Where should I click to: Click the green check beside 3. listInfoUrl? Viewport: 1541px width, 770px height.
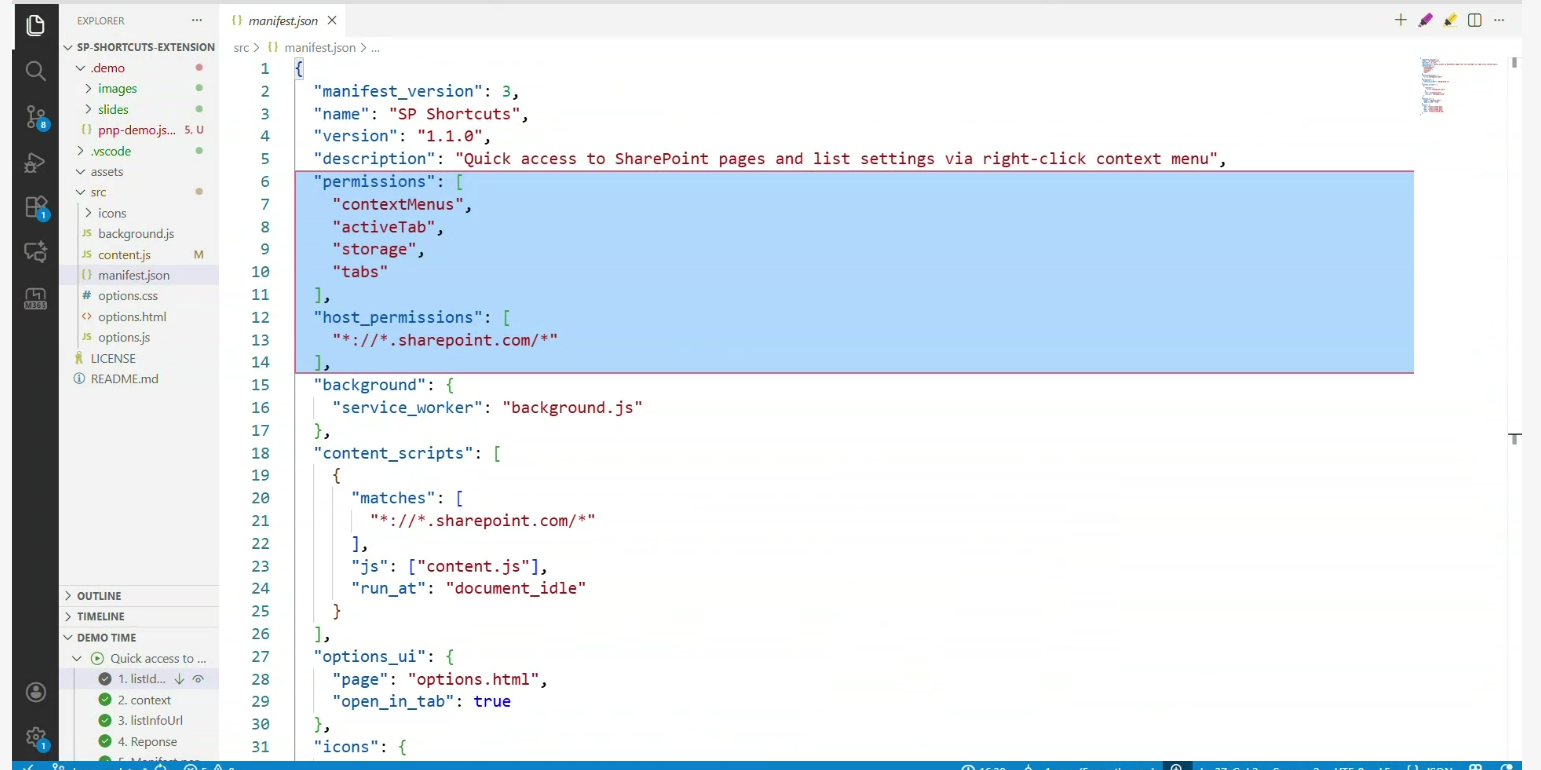click(x=105, y=721)
